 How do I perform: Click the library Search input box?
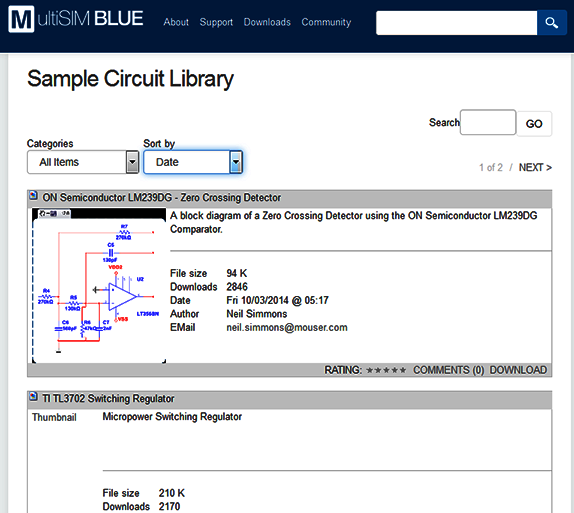(488, 122)
